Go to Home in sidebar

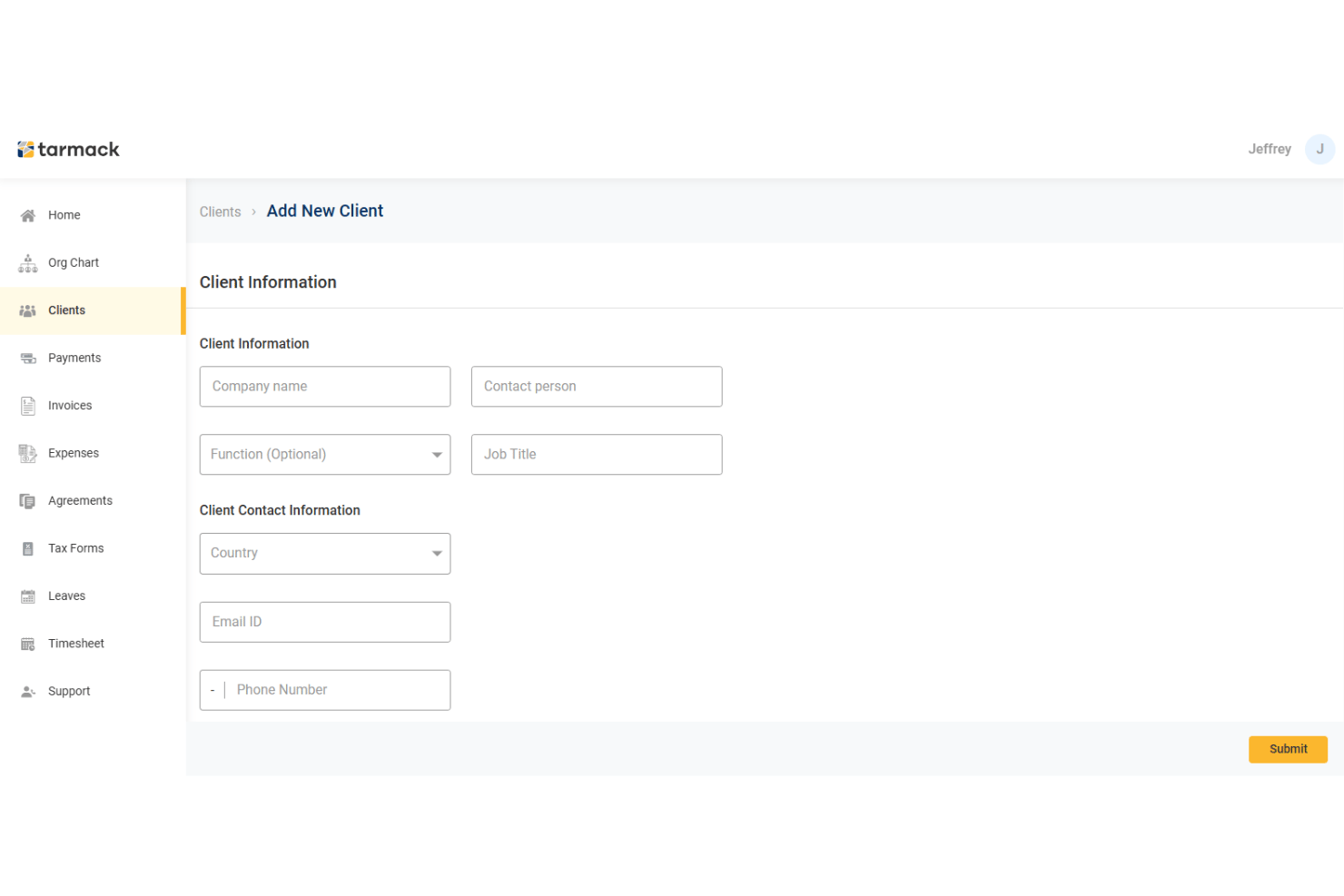[93, 215]
